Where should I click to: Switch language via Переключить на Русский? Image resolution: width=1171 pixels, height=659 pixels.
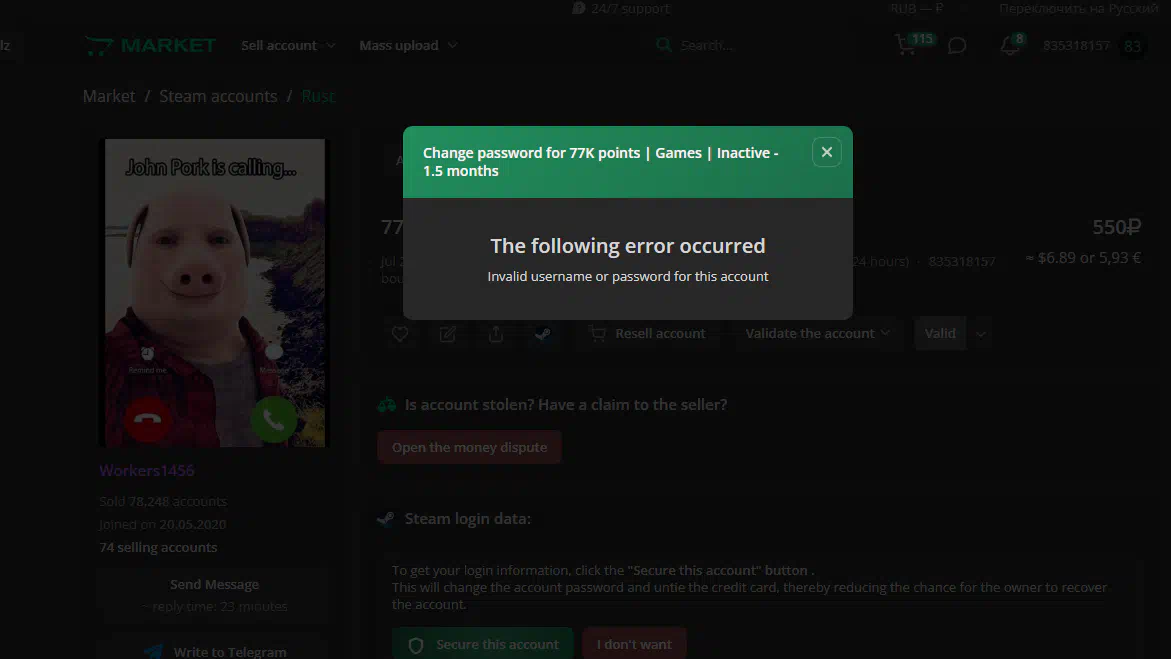pos(1078,8)
